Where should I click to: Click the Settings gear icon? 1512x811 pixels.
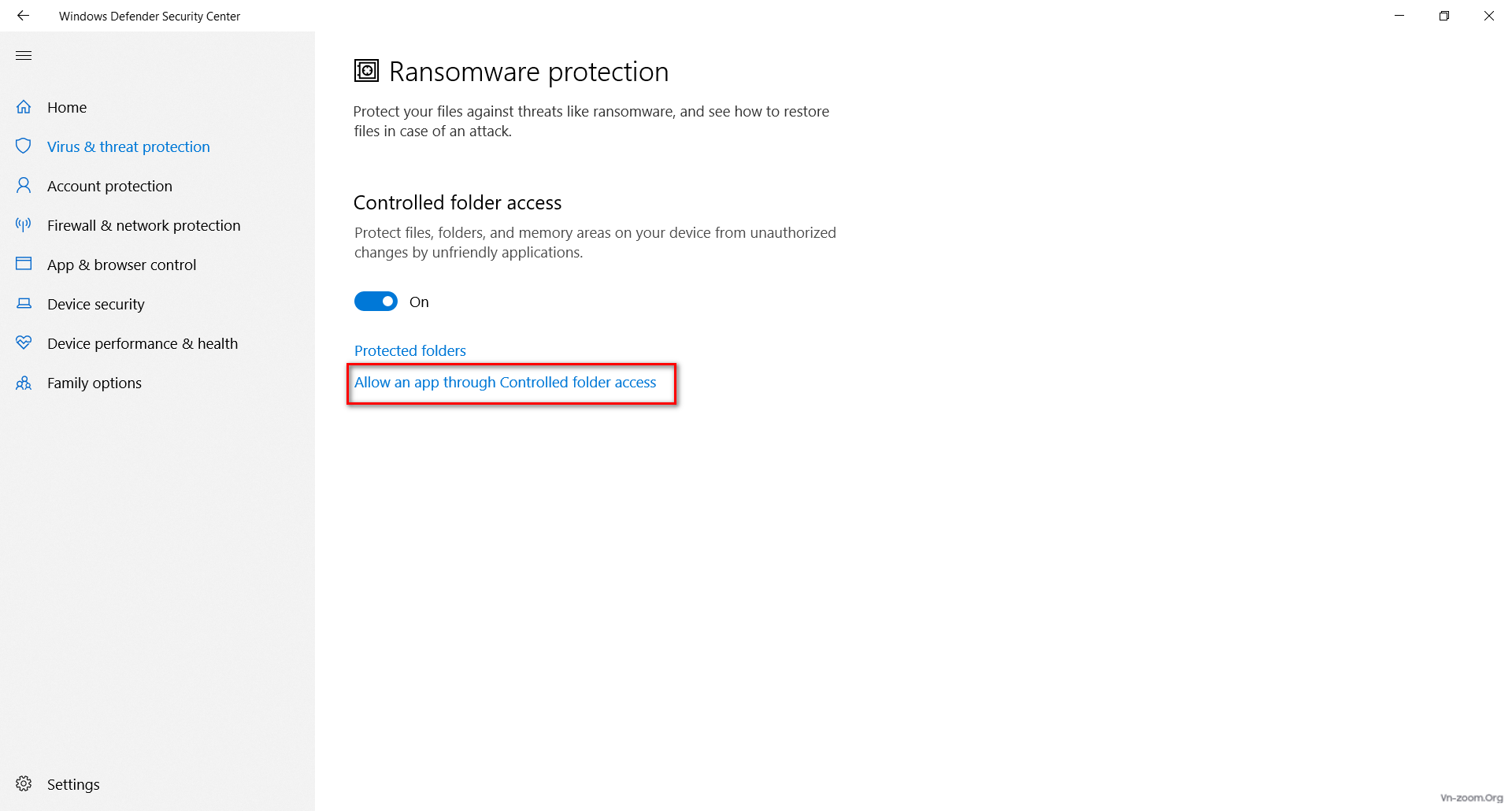(24, 784)
